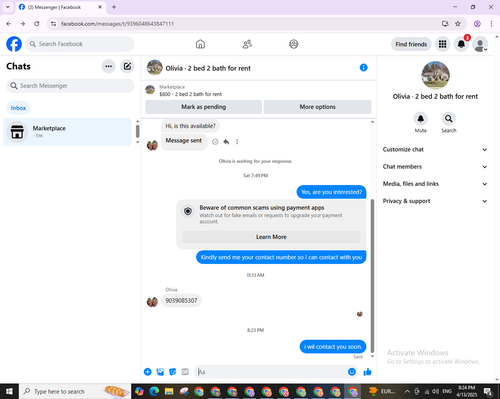Open the Groups icon in top navigation
The height and width of the screenshot is (399, 500).
[x=294, y=44]
